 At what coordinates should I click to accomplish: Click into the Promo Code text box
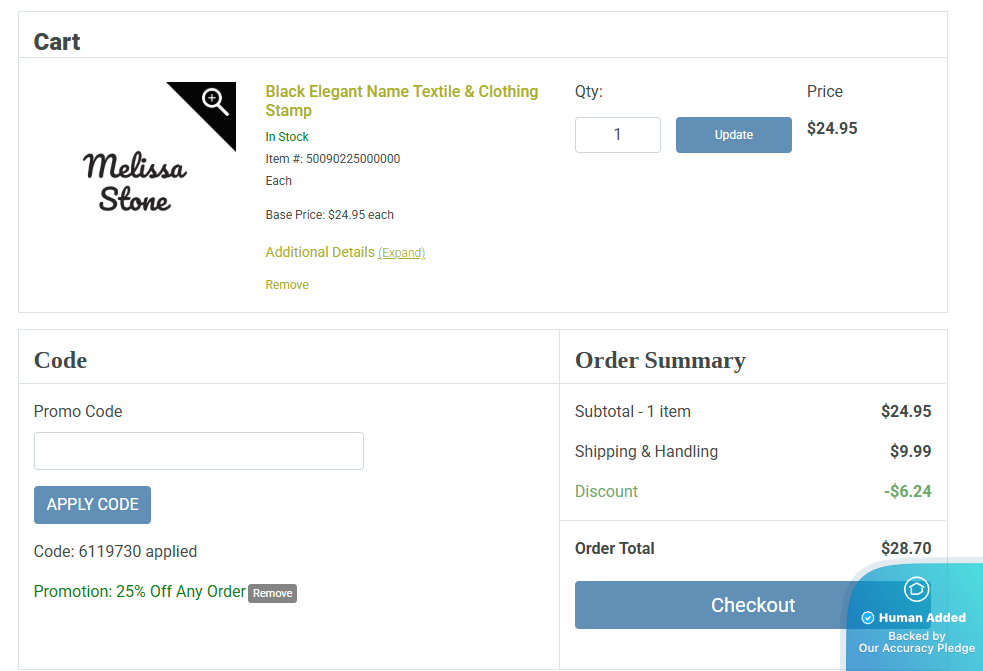199,451
